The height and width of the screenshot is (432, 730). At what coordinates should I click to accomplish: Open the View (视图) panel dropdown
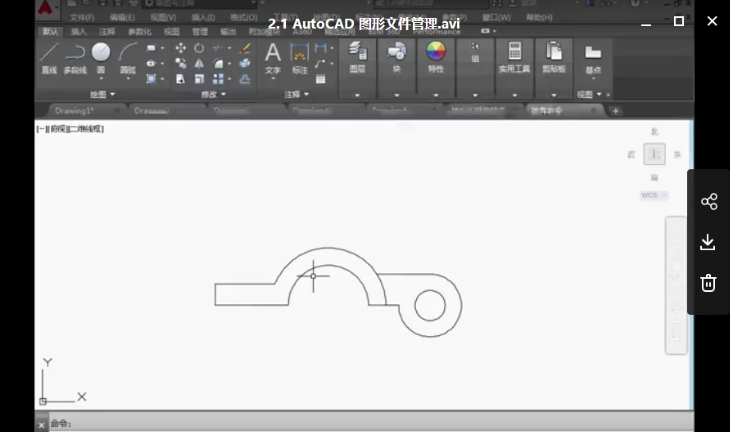(x=589, y=94)
